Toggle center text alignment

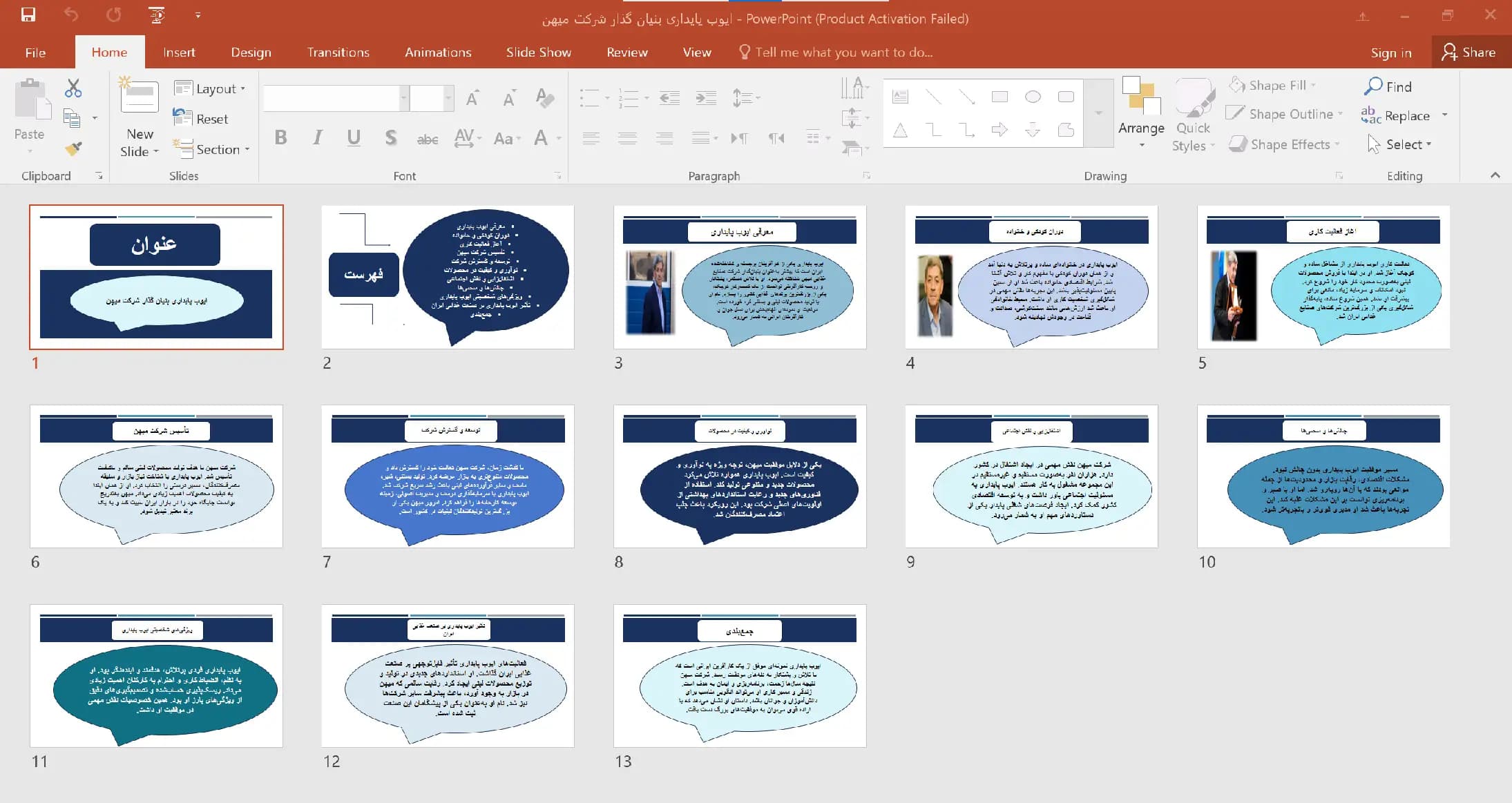click(x=627, y=138)
